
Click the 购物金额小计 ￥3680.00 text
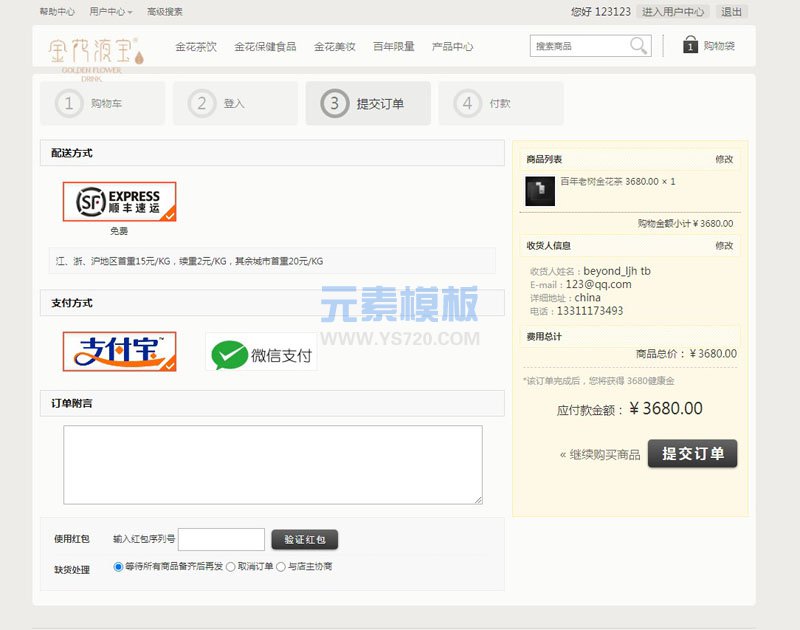[685, 223]
